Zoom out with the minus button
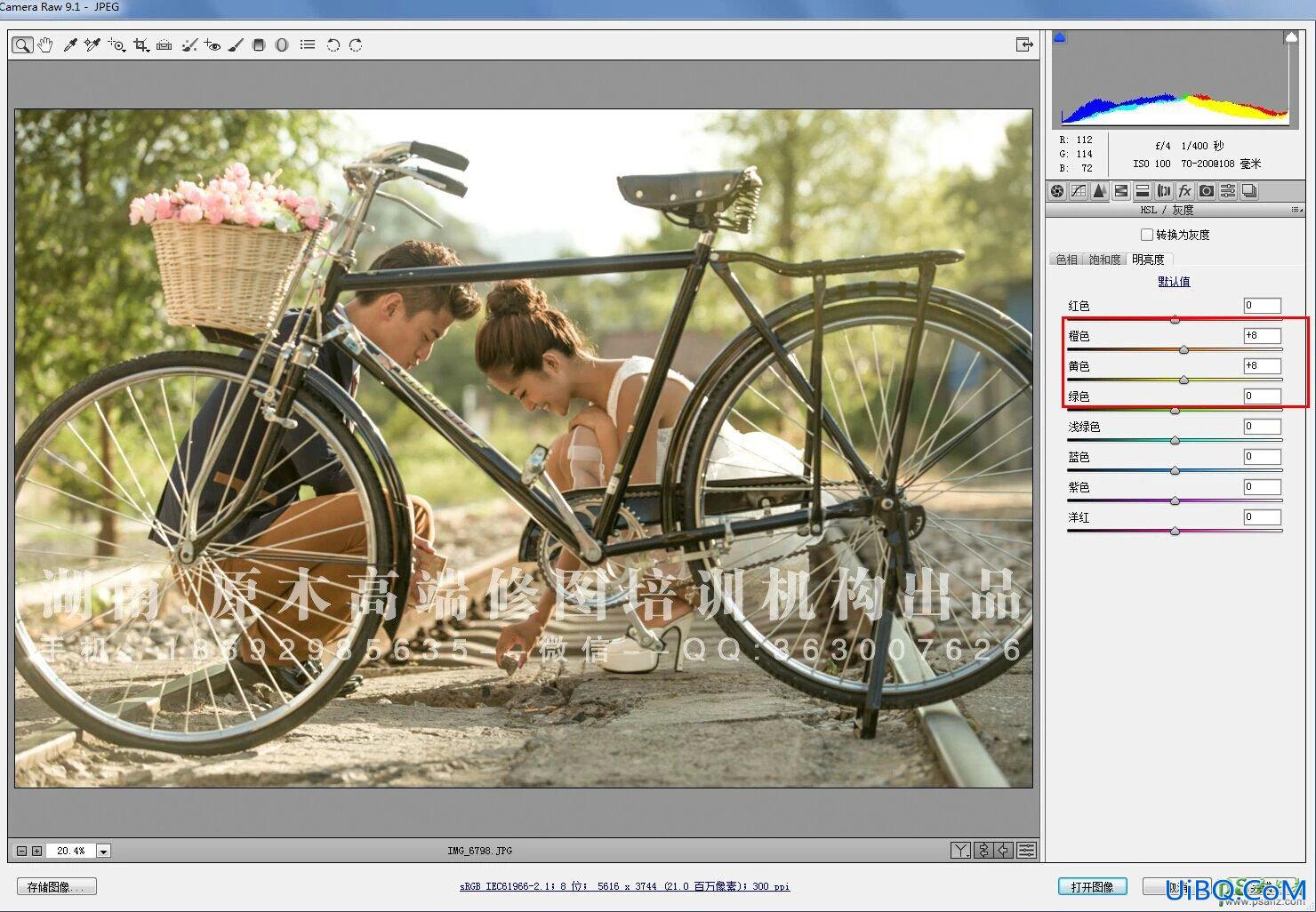 coord(22,852)
